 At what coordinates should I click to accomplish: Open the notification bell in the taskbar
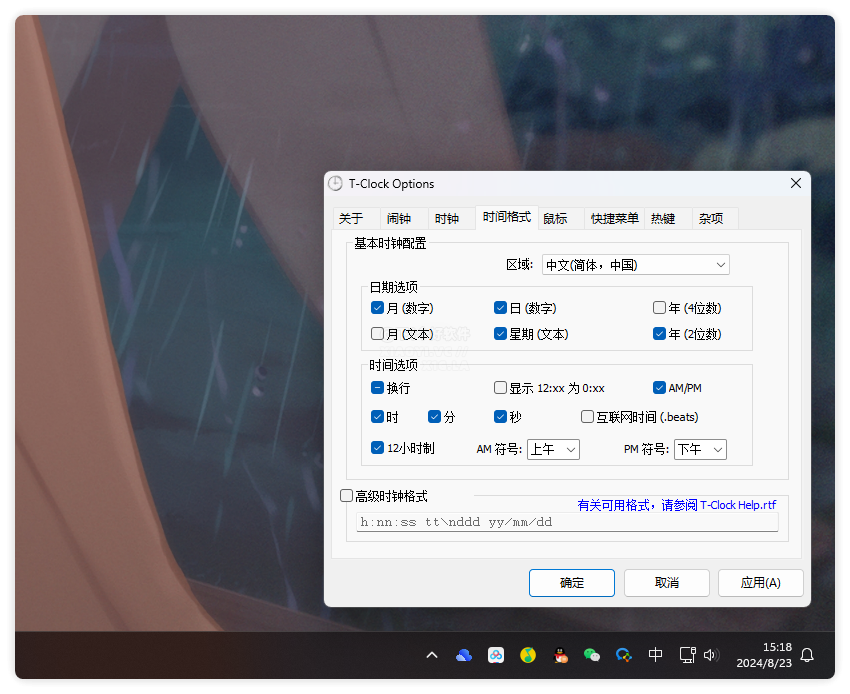[x=807, y=655]
